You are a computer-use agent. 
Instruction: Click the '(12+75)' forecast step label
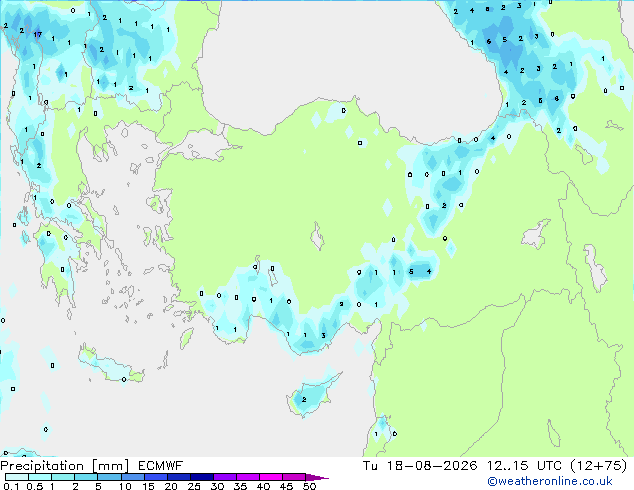click(x=598, y=466)
